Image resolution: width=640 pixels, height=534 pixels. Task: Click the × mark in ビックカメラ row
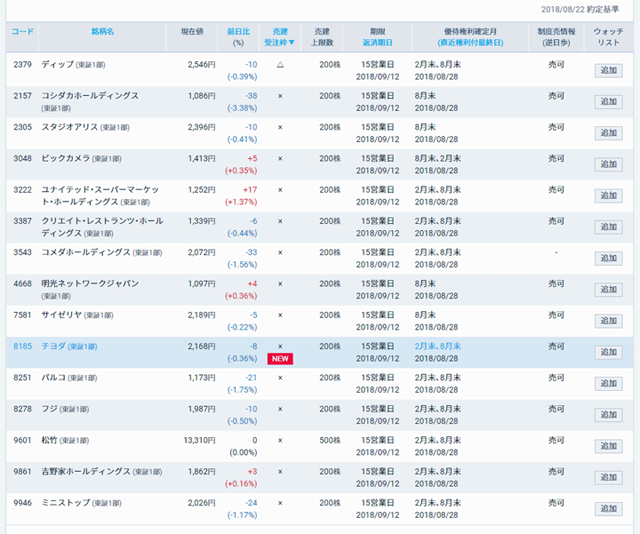(x=280, y=158)
